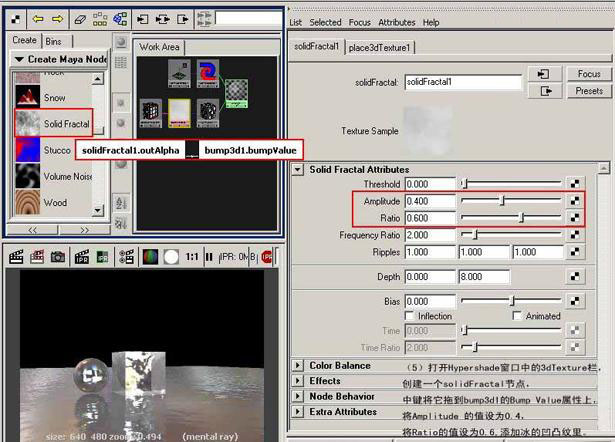
Task: Click << button below node list
Action: 33,230
